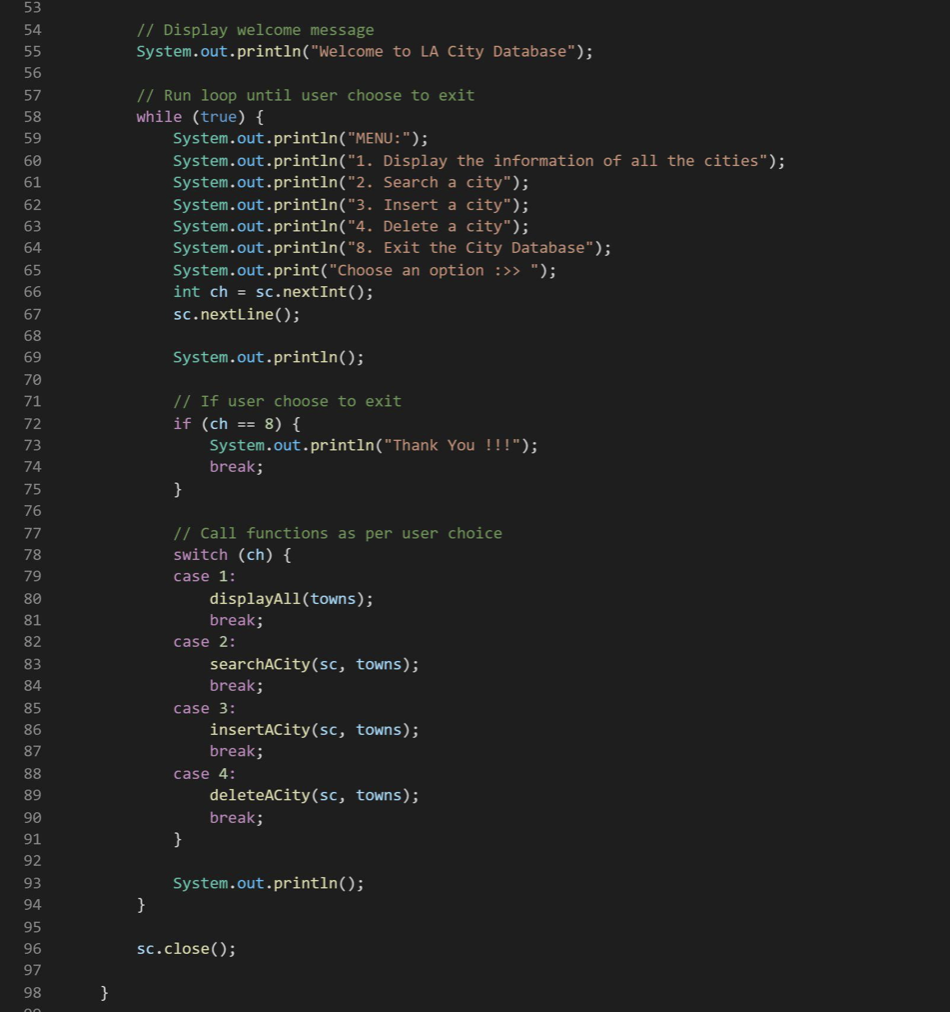This screenshot has width=950, height=1012.
Task: Click the comment "// Call functions as per user choice"
Action: pyautogui.click(x=338, y=533)
